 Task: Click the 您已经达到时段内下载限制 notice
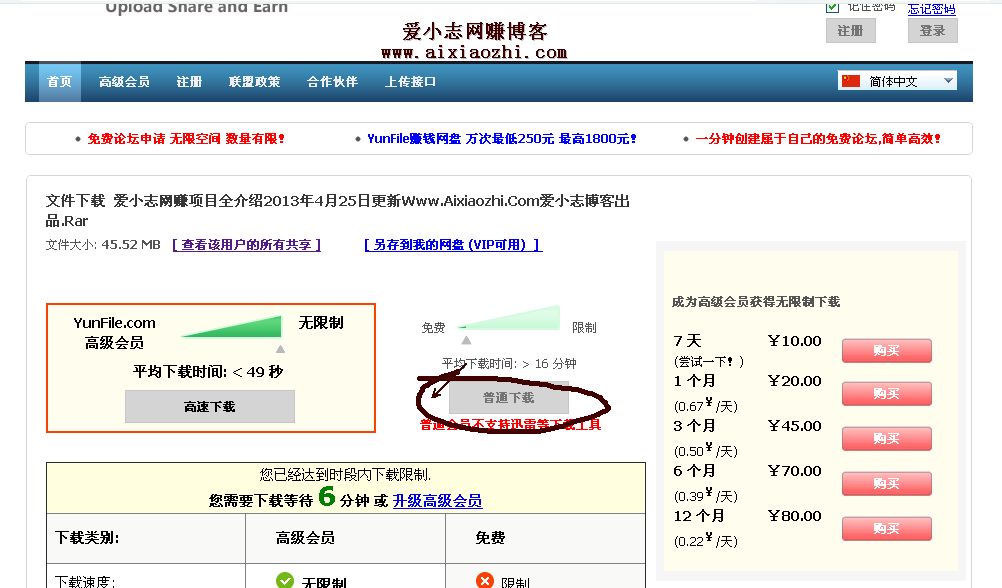coord(345,475)
